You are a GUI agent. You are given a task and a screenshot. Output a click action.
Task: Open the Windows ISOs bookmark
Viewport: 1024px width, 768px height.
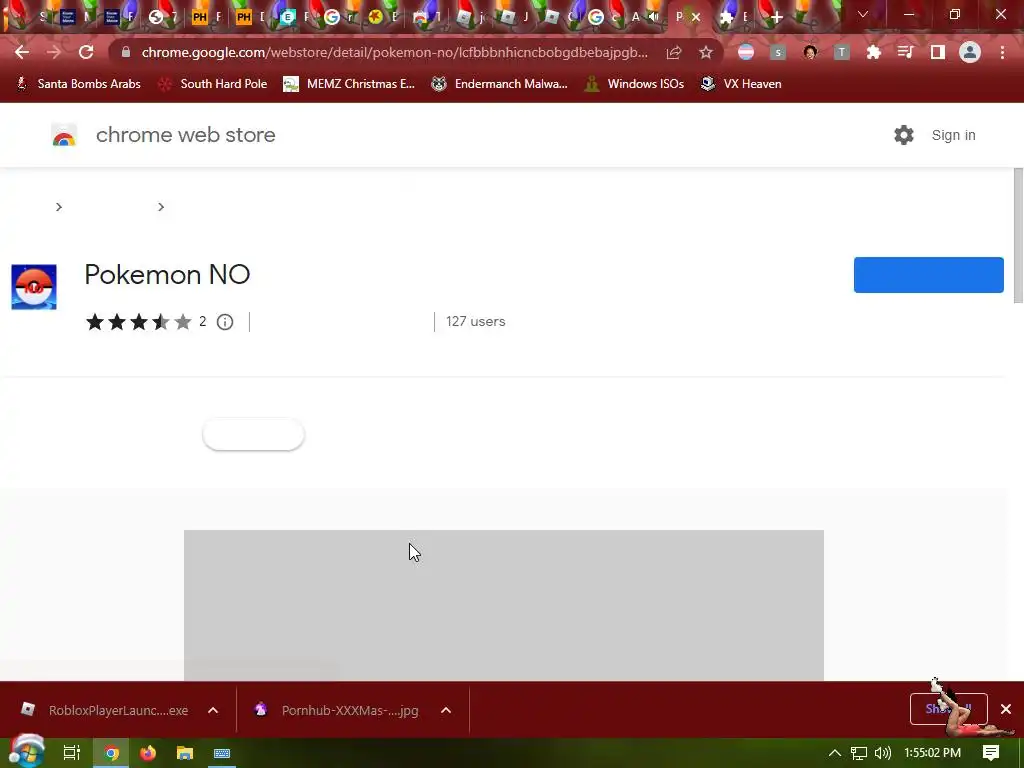[634, 84]
